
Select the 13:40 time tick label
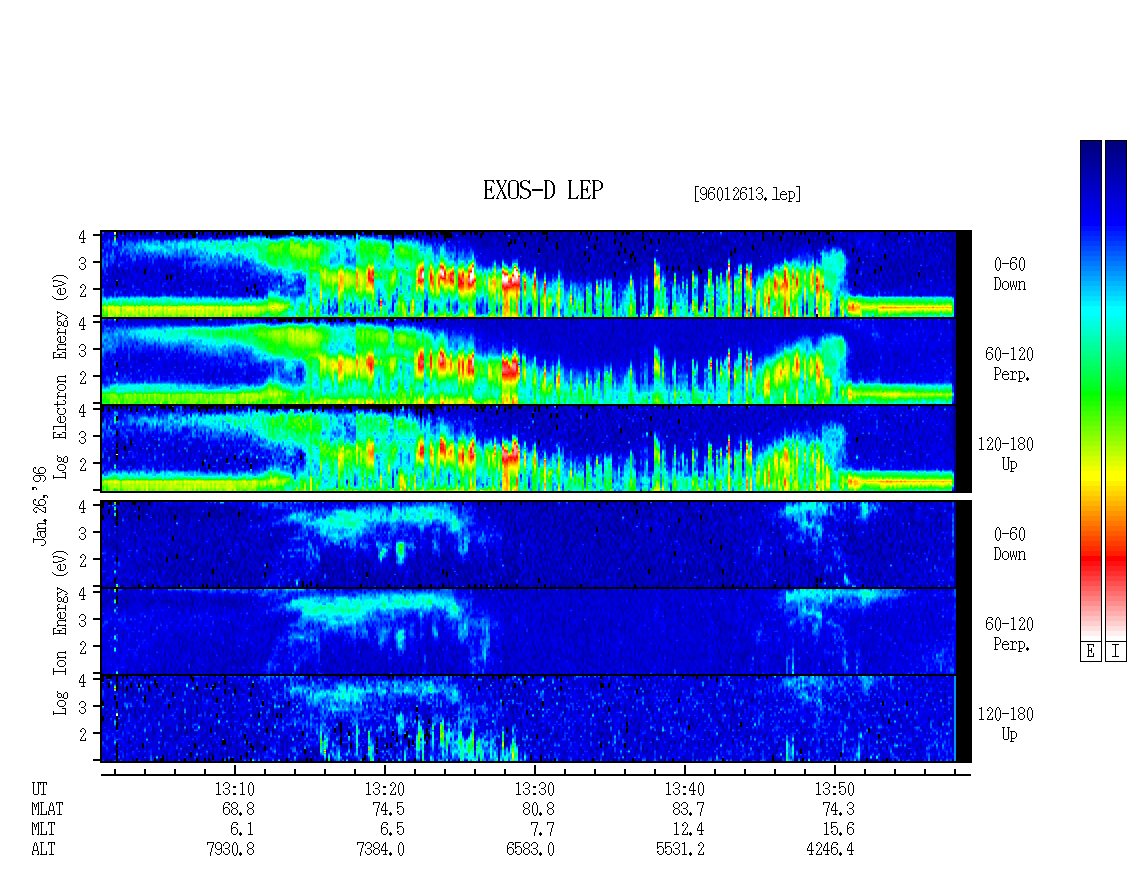pyautogui.click(x=685, y=789)
